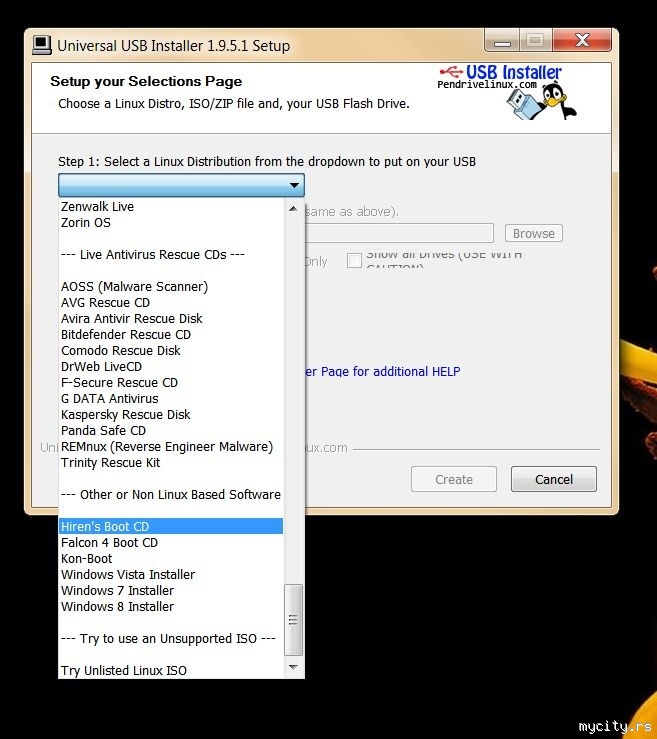Click the Try to use an Unsupported ISO header

171,639
